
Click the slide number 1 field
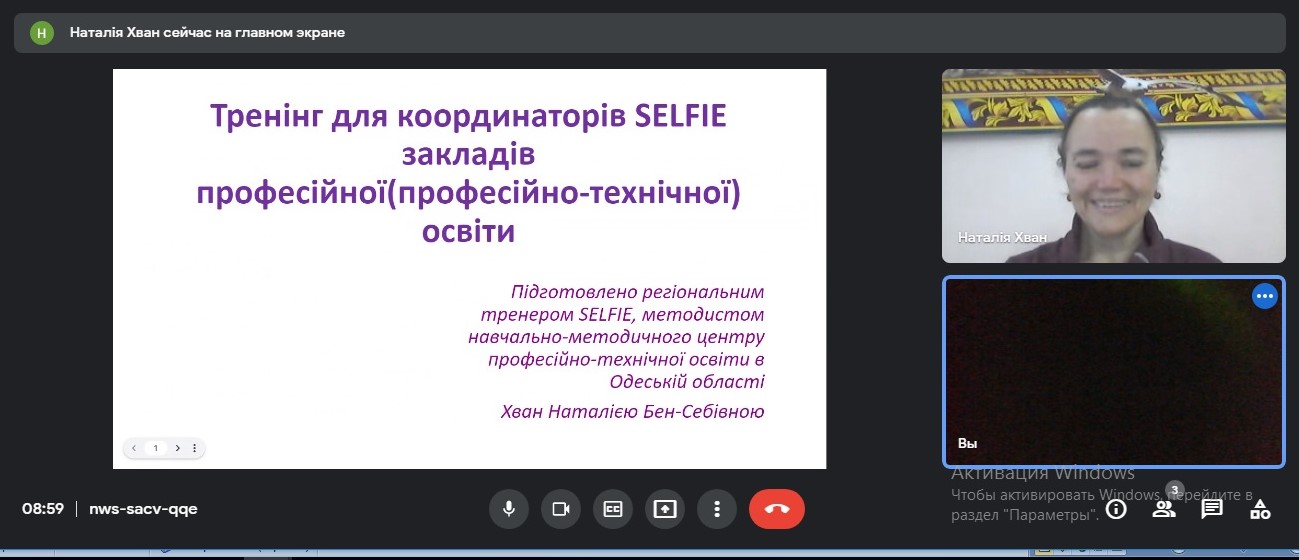coord(155,448)
